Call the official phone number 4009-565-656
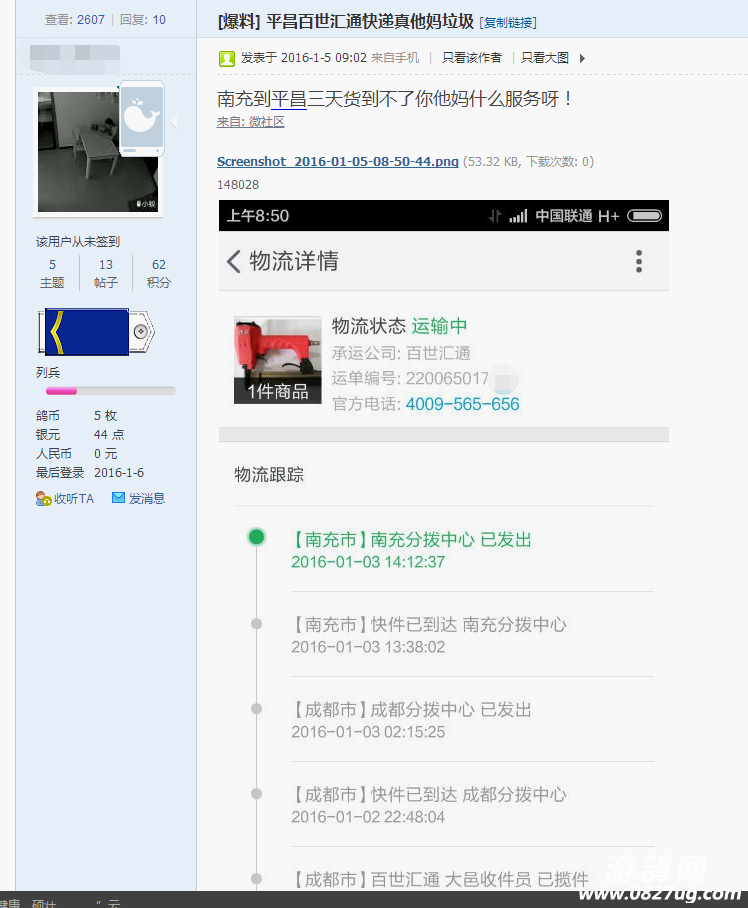 [462, 404]
